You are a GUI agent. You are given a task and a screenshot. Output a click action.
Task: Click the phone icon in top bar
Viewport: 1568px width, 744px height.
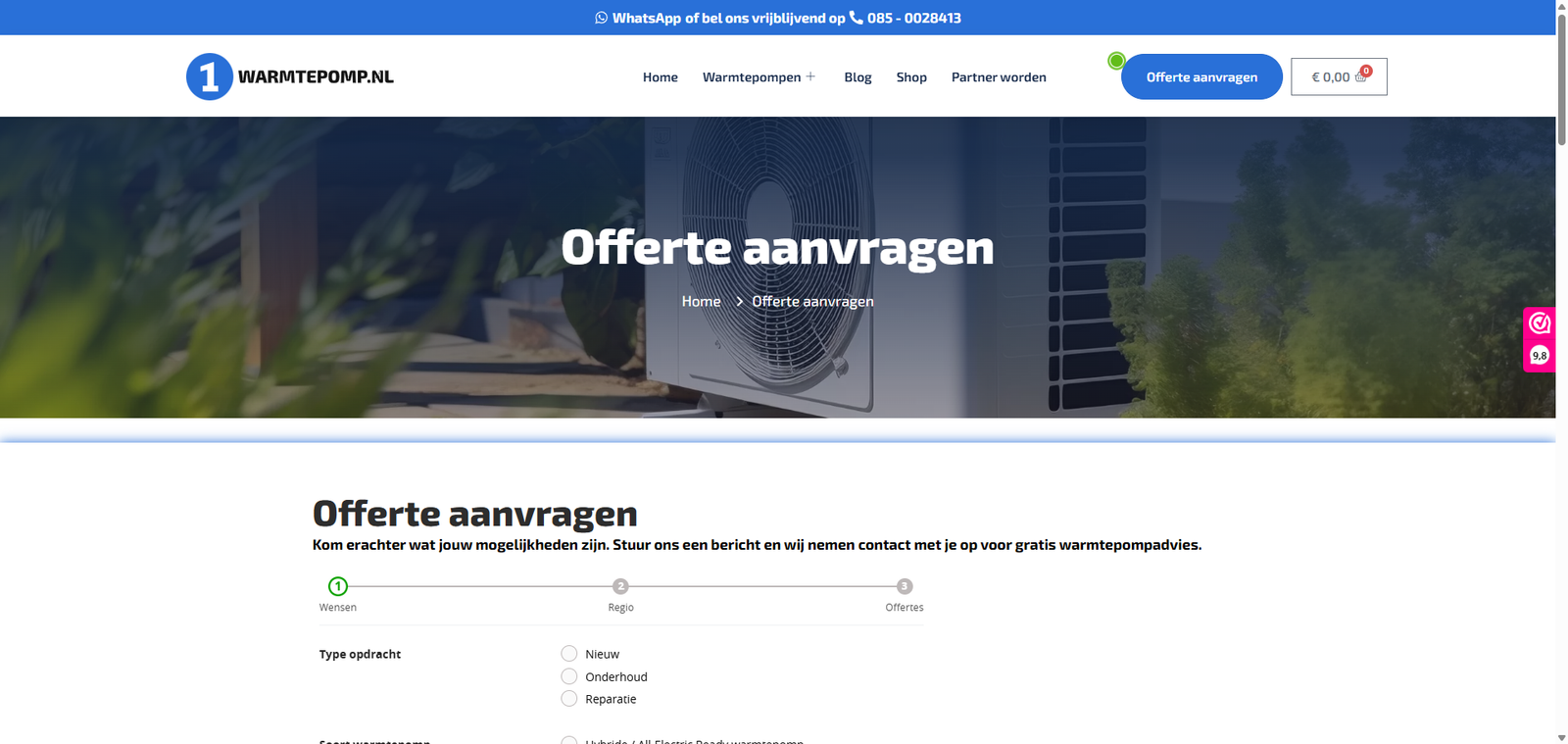click(856, 18)
